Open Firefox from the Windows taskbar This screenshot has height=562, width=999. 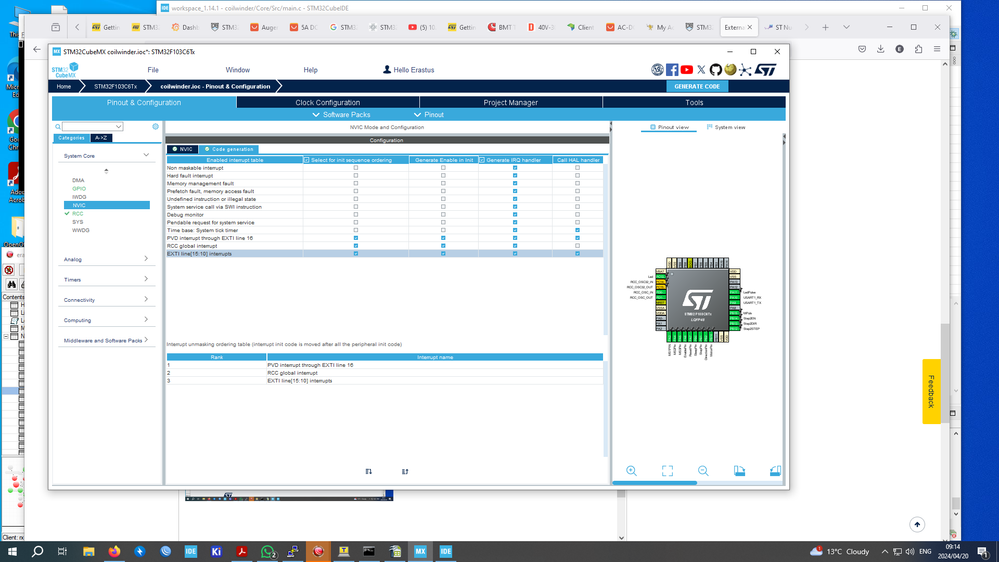click(114, 551)
